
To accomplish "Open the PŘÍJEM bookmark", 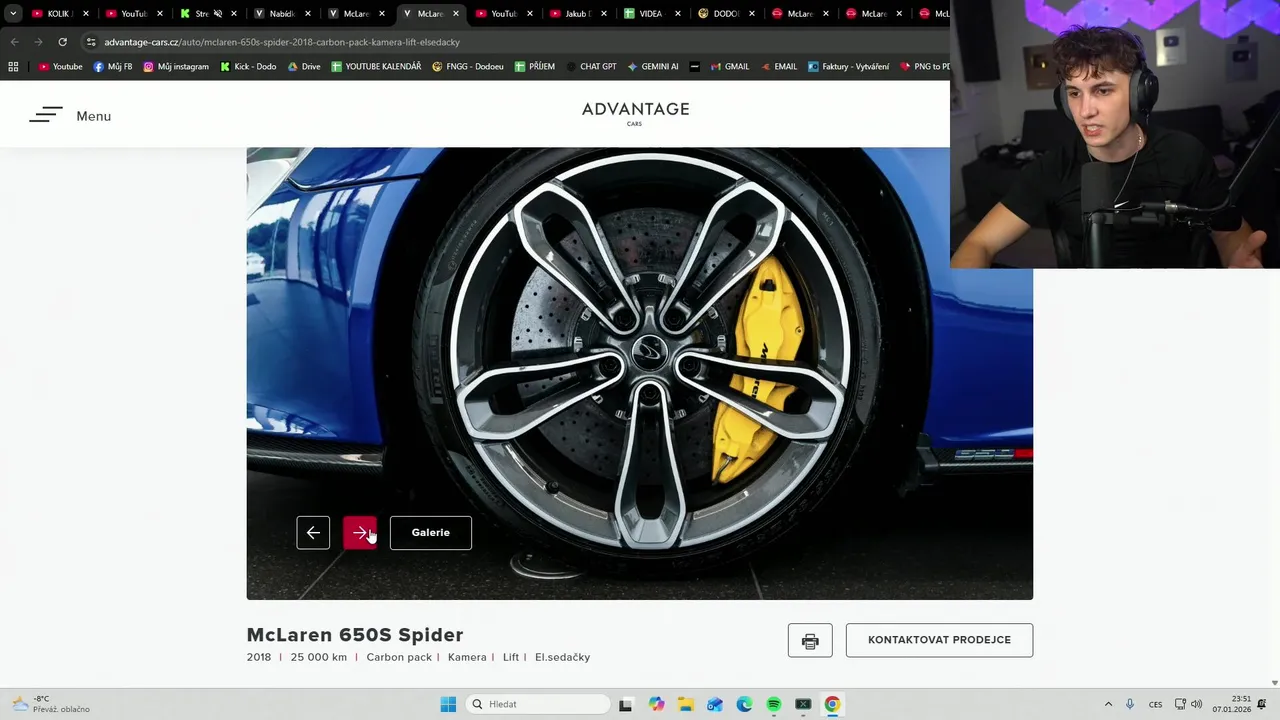I will point(535,66).
